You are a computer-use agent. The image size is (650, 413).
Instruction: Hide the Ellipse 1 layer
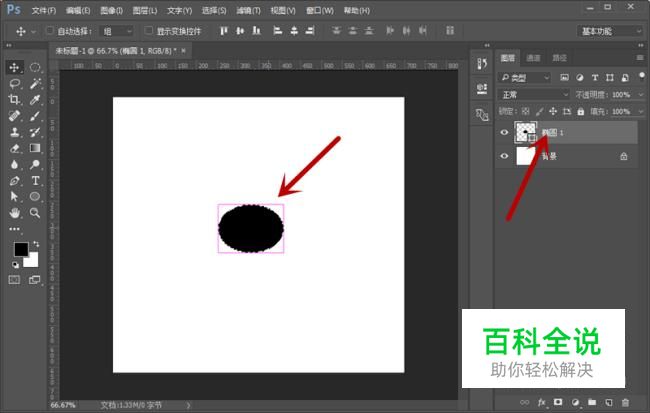[504, 133]
